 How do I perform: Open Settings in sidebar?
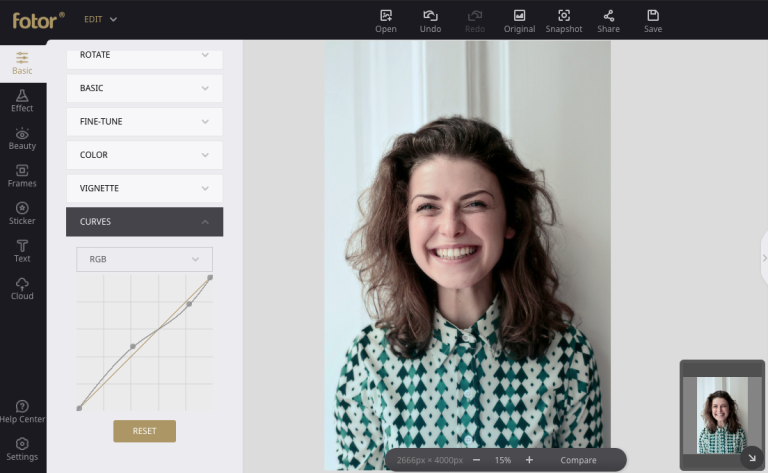(x=23, y=449)
